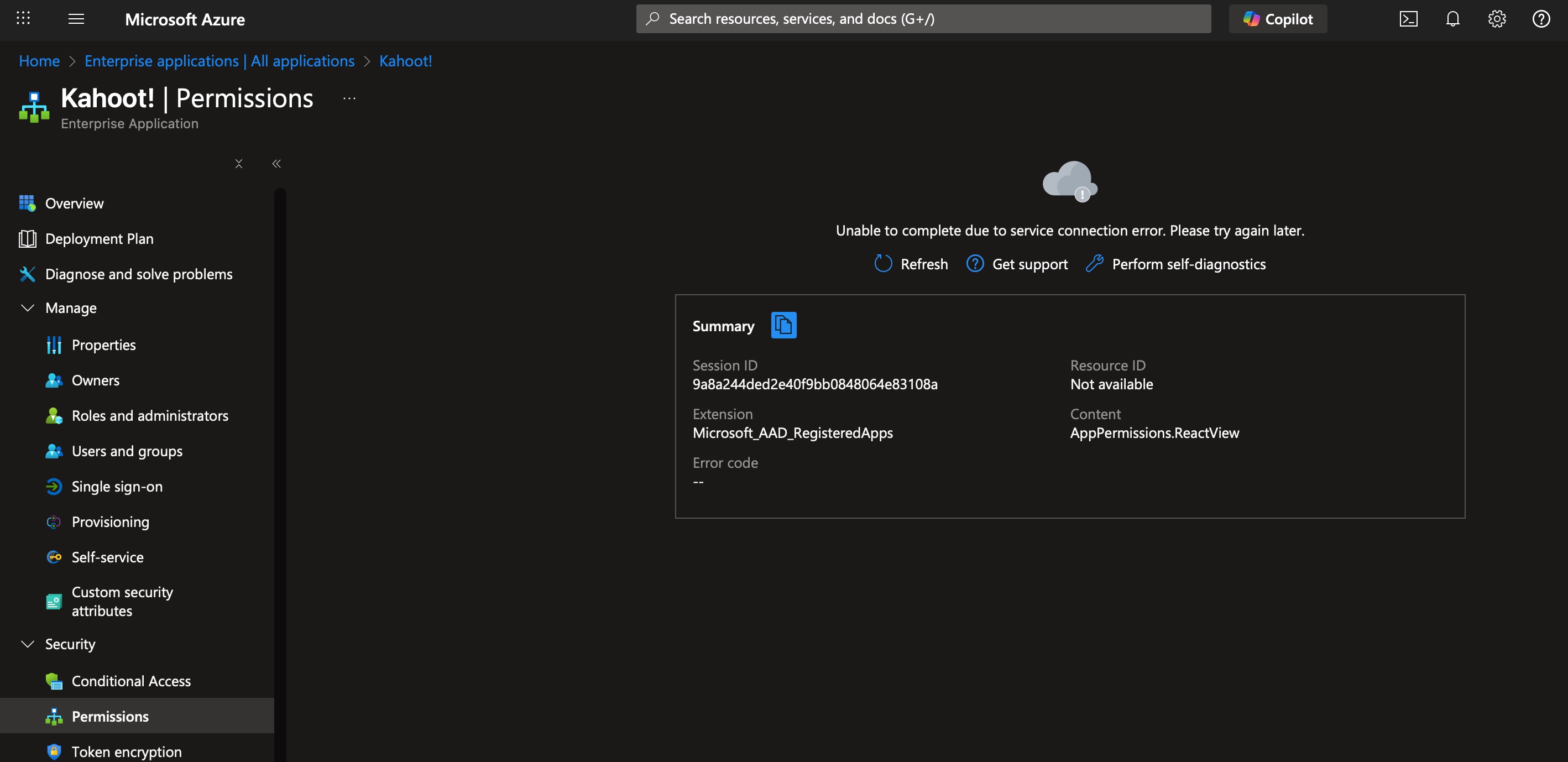Screen dimensions: 1568x762
Task: Go to Enterprise applications breadcrumb
Action: (x=219, y=61)
